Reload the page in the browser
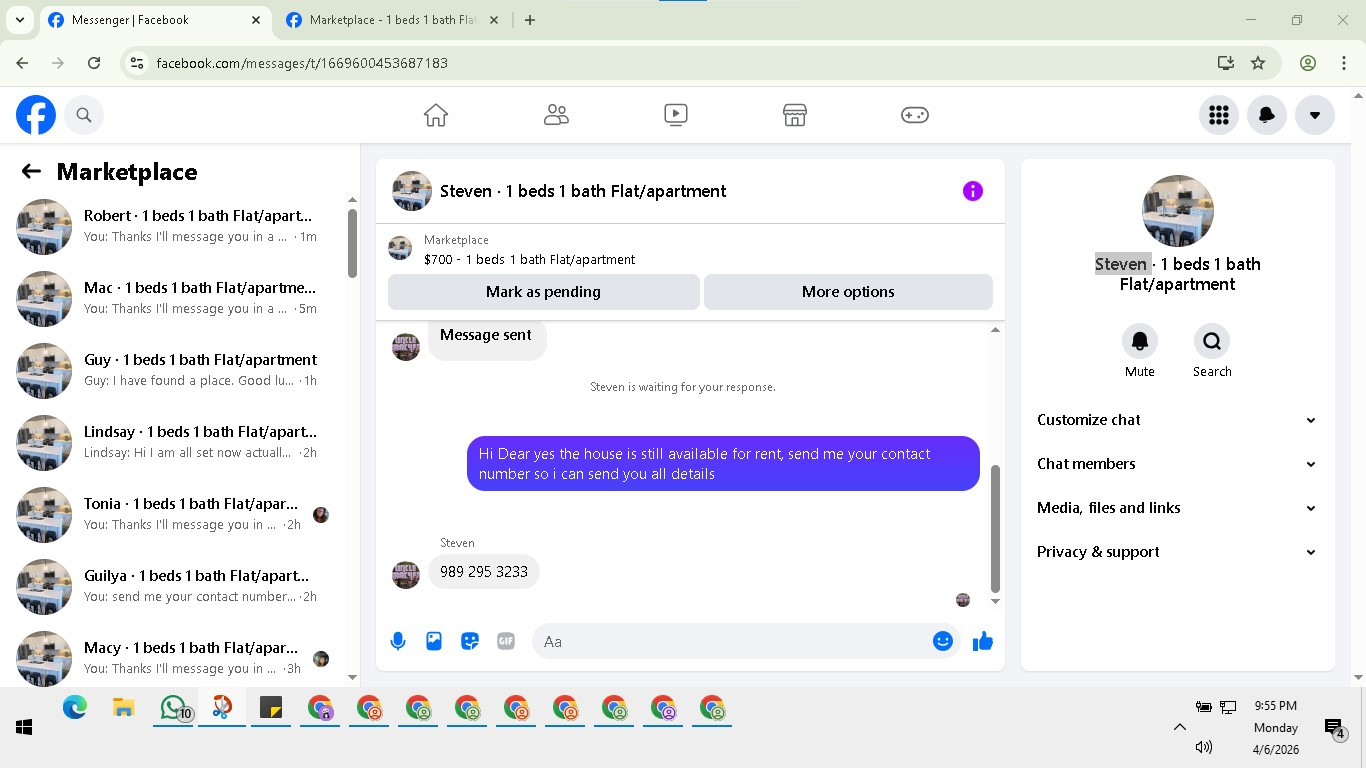The height and width of the screenshot is (768, 1366). coord(94,63)
